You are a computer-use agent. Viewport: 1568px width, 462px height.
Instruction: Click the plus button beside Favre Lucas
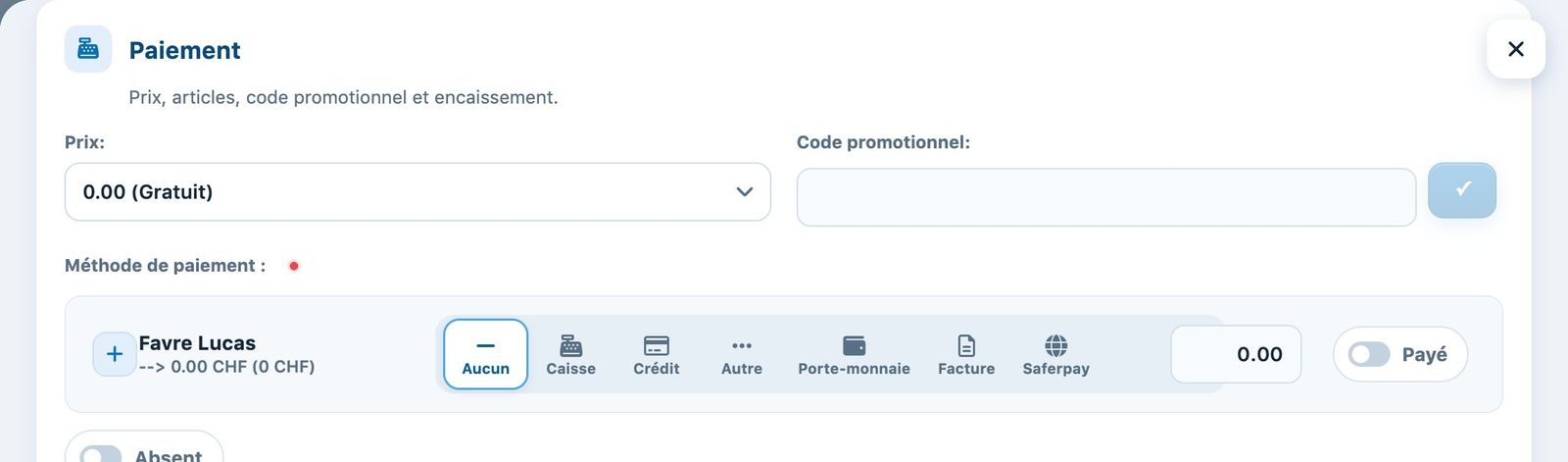click(x=114, y=354)
